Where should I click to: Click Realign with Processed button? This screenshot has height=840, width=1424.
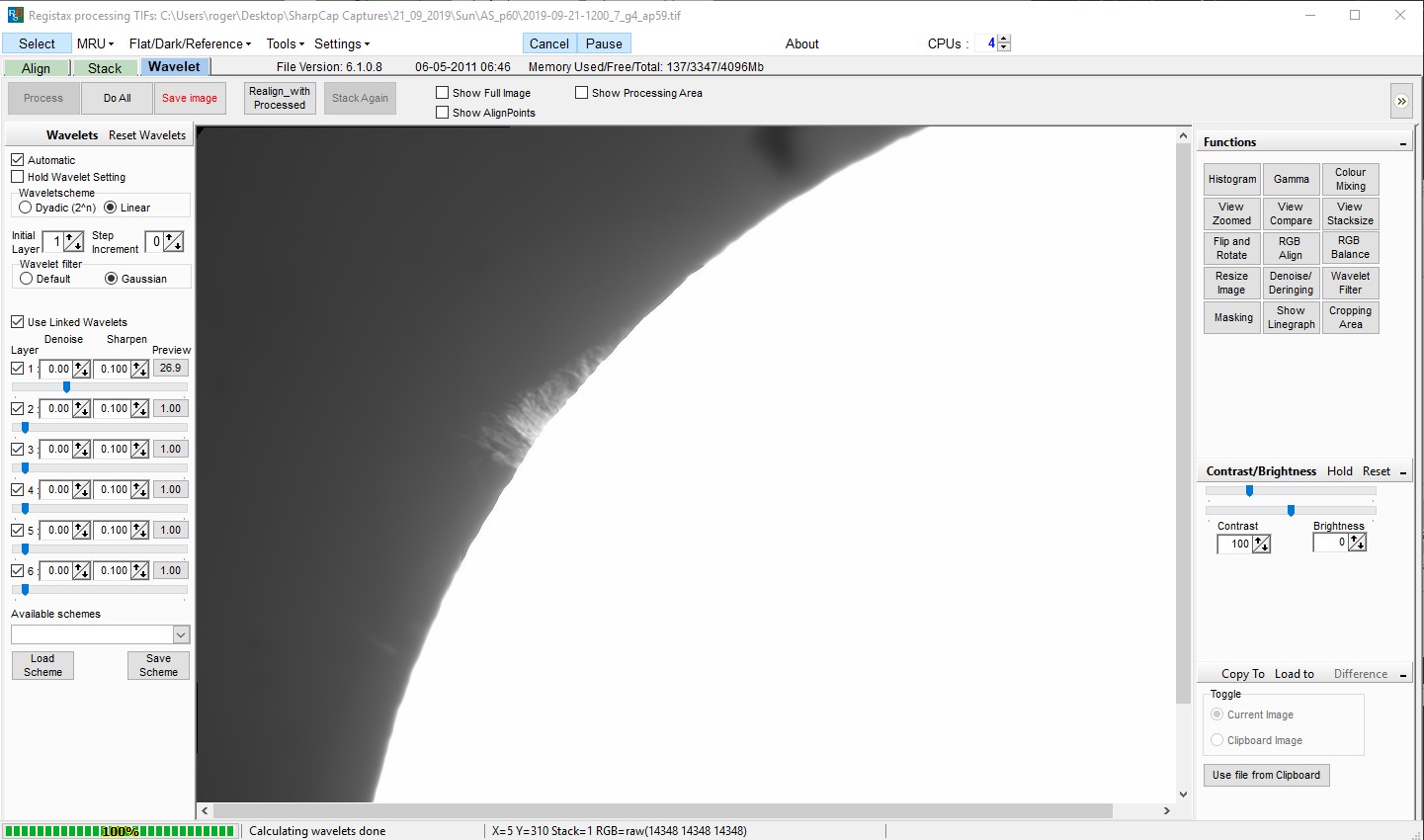coord(280,98)
